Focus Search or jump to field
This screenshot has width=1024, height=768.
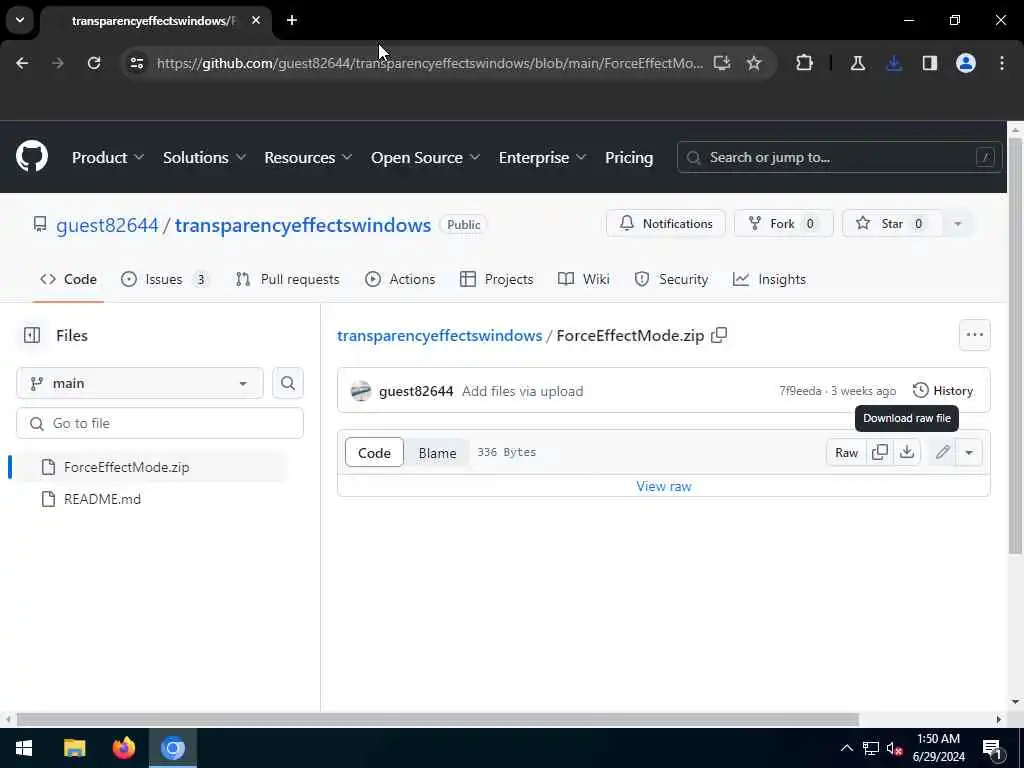840,157
